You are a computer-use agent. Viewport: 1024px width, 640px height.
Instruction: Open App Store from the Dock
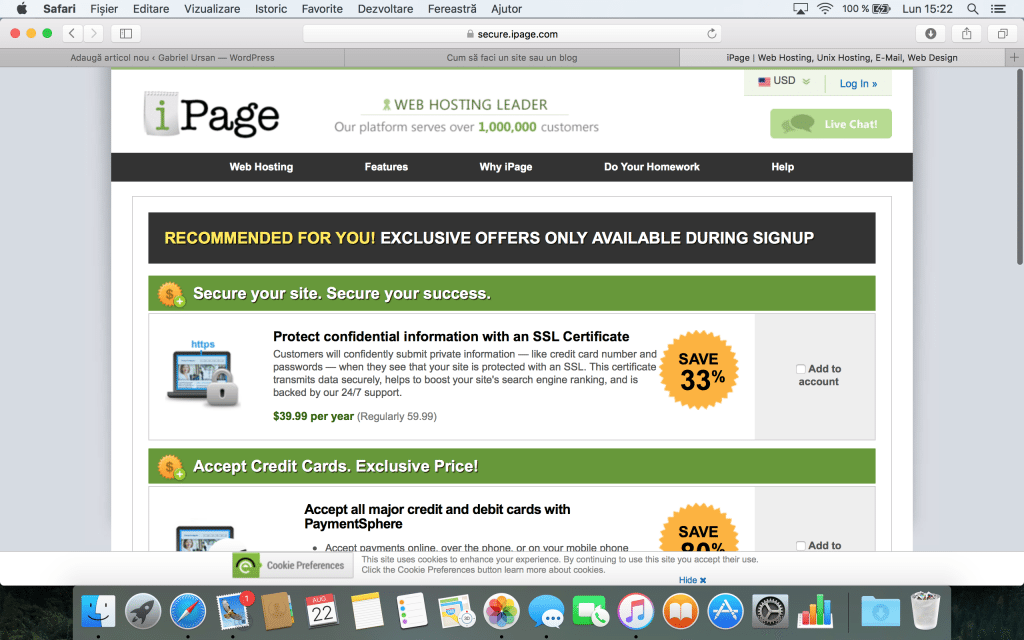click(726, 612)
